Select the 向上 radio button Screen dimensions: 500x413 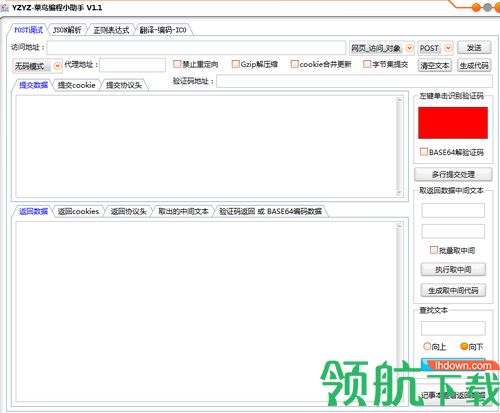(x=427, y=346)
